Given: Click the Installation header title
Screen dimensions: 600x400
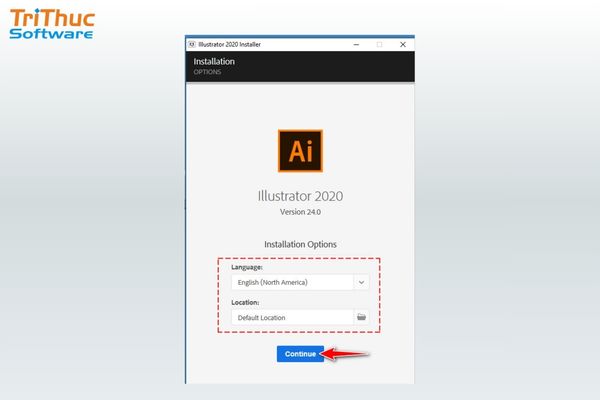Looking at the screenshot, I should tap(214, 61).
